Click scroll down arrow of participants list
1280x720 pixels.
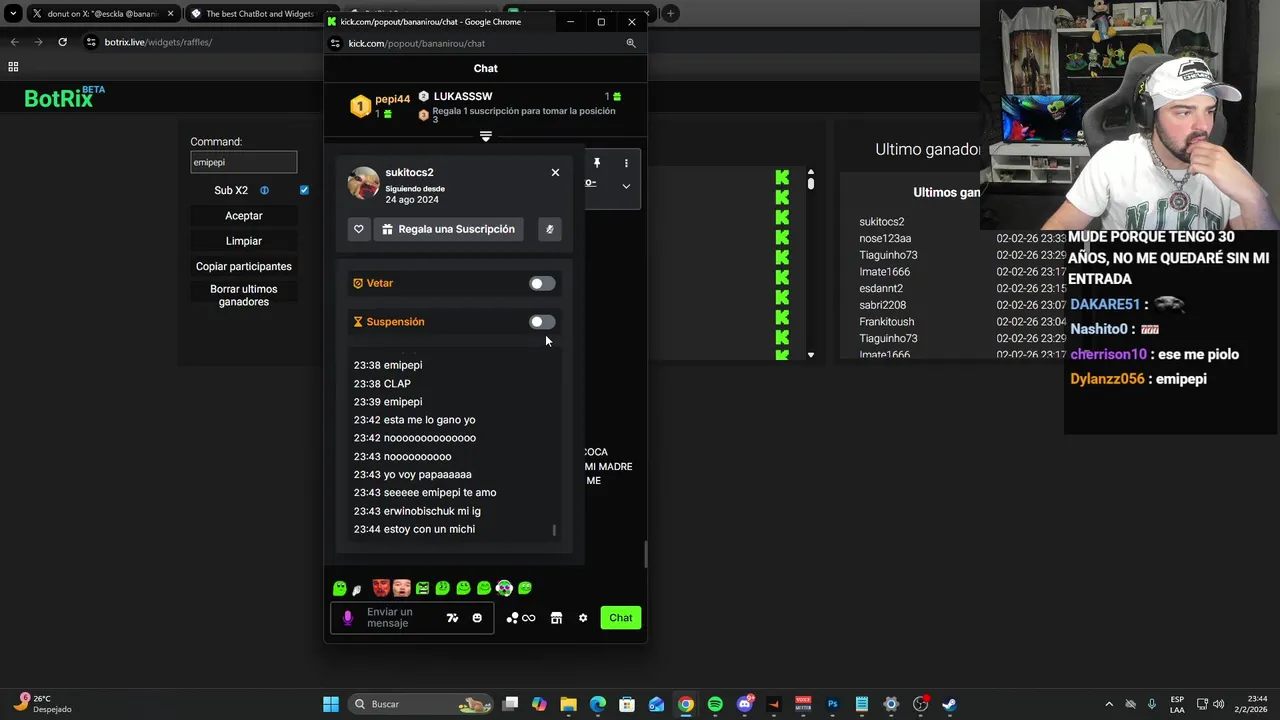coord(811,355)
